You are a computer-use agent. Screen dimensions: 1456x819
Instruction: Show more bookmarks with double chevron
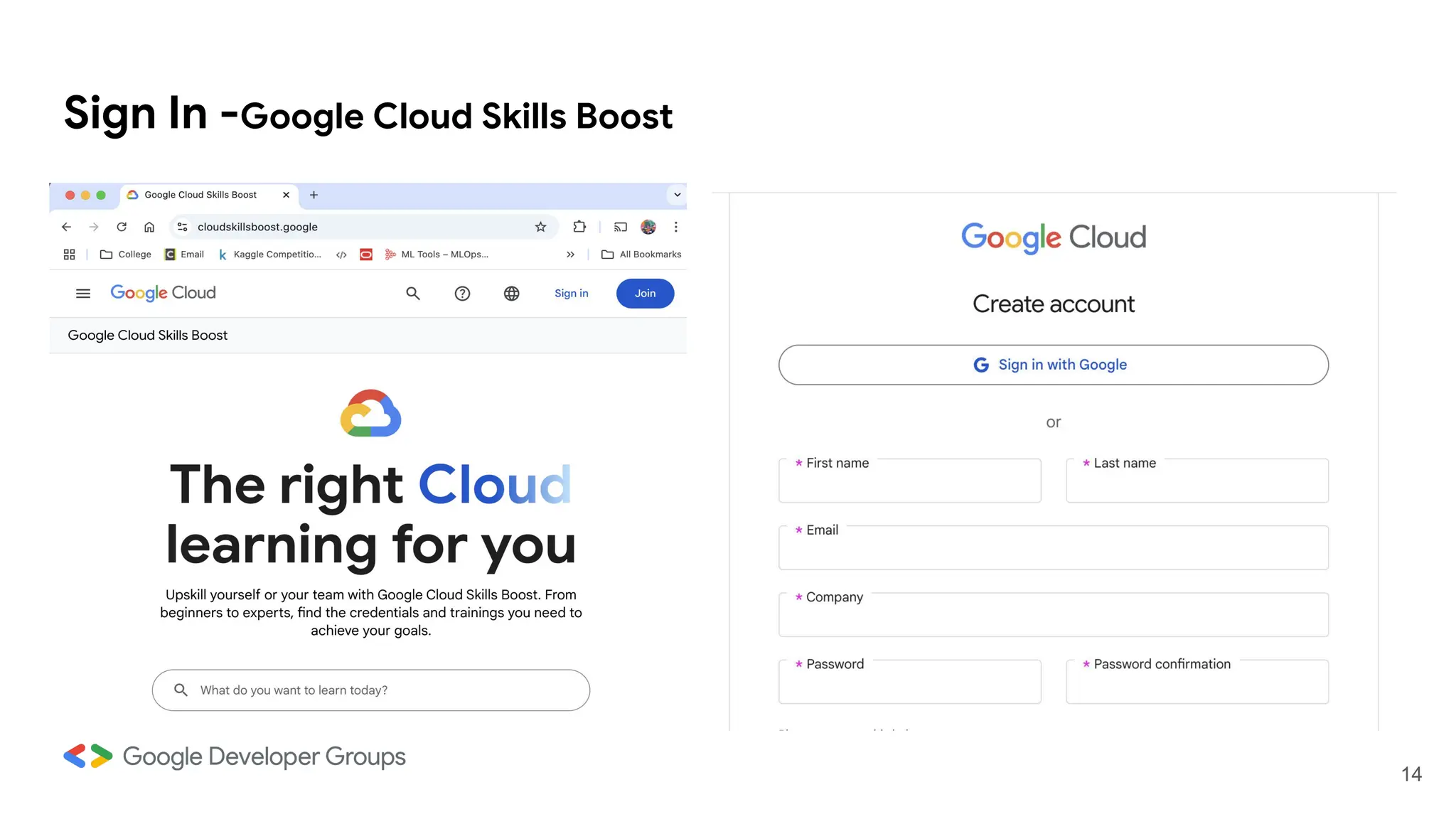coord(570,255)
